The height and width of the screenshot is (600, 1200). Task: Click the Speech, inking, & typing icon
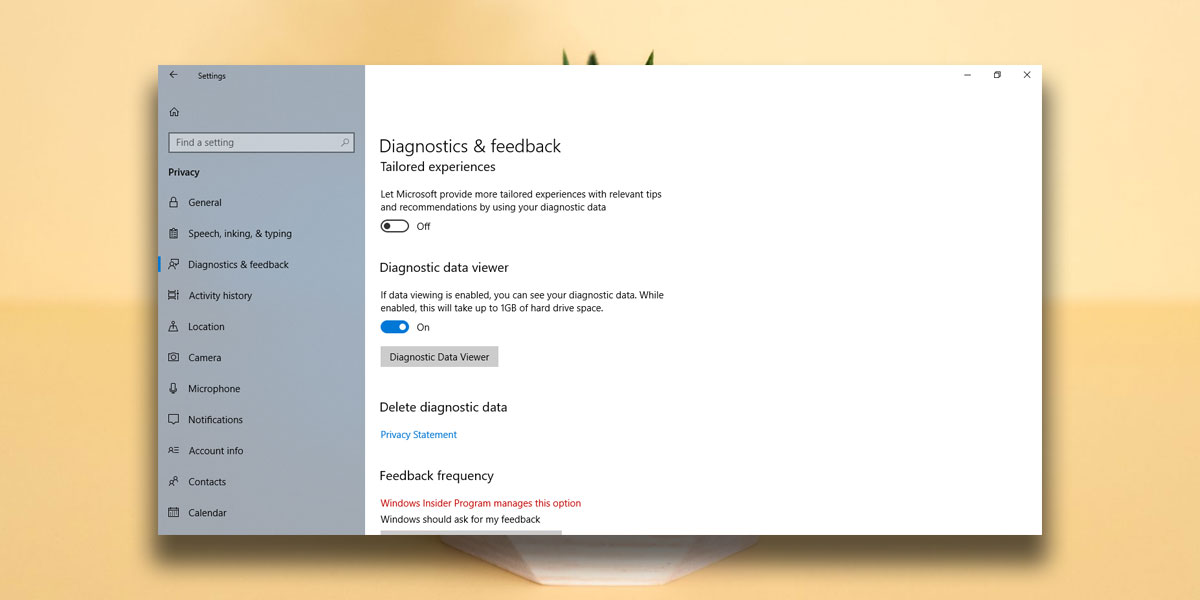(x=174, y=233)
